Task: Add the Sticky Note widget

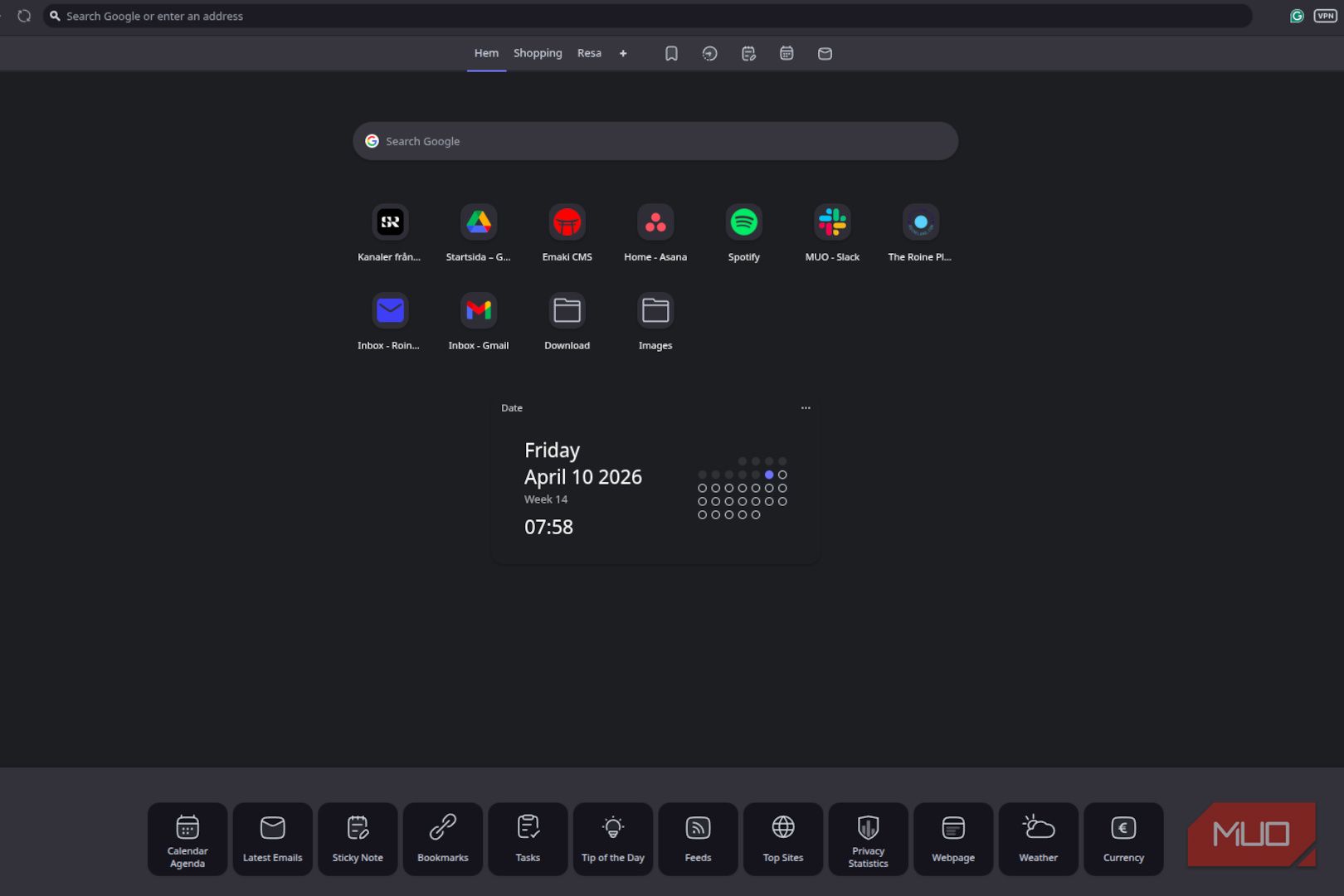Action: coord(358,839)
